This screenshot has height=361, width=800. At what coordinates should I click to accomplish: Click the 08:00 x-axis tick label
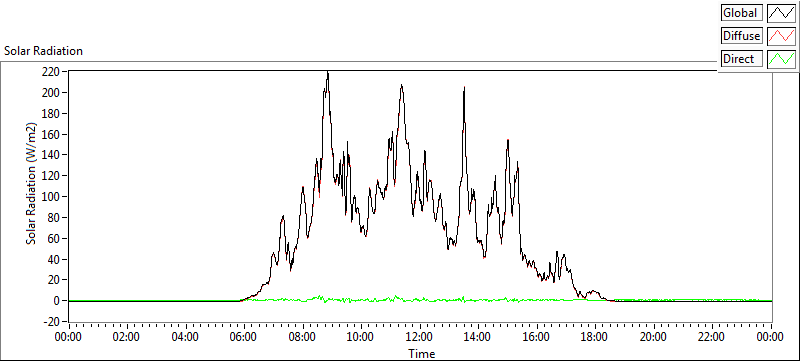302,337
